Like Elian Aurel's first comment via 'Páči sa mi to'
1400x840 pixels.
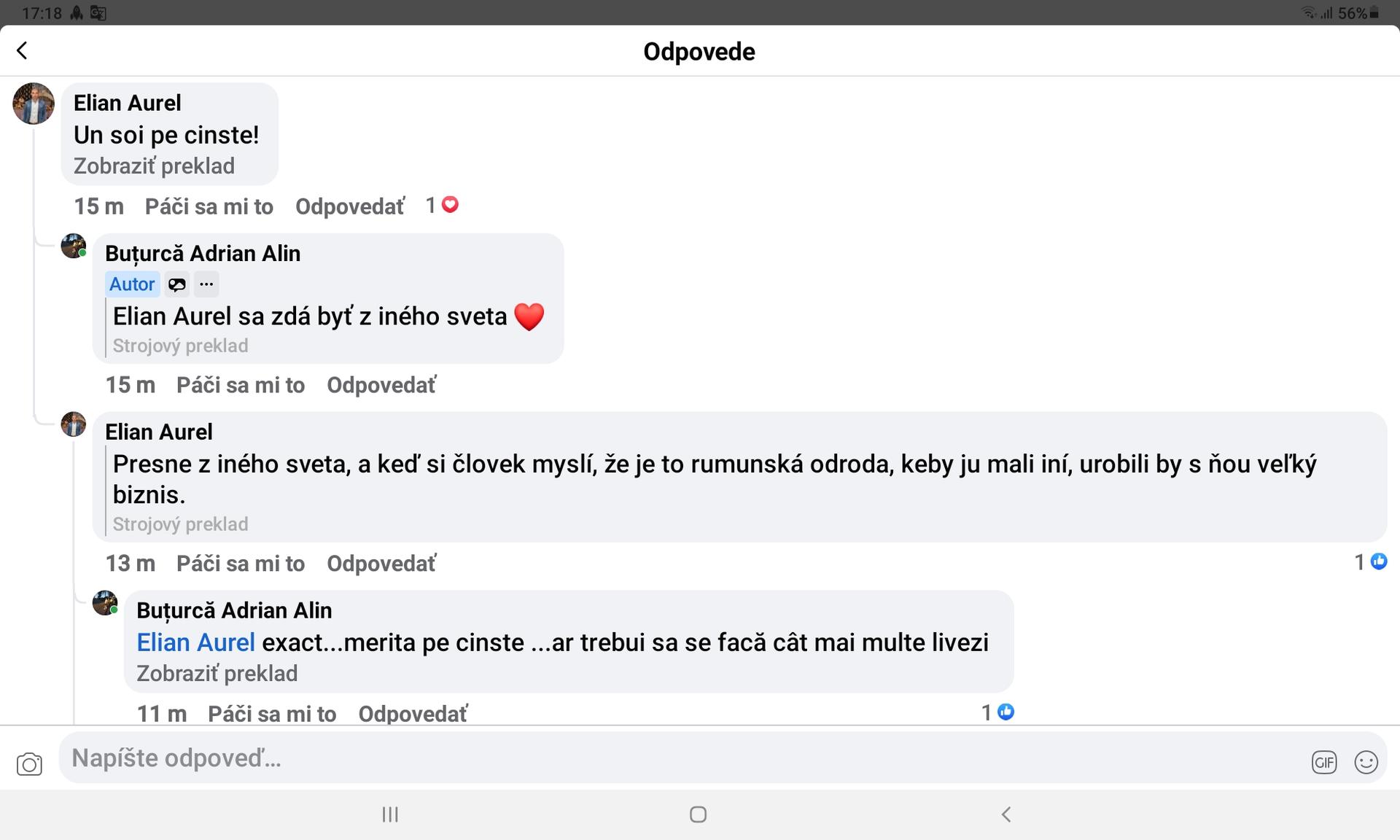point(209,206)
